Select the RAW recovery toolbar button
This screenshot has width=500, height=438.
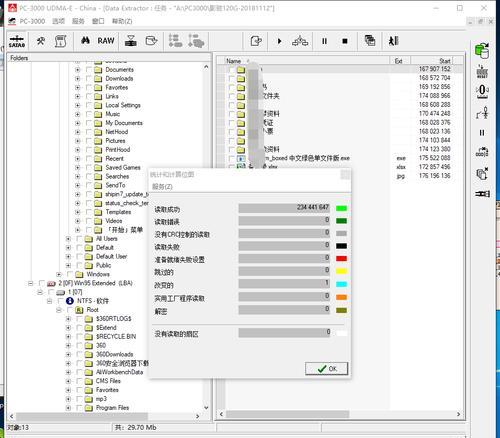click(106, 41)
